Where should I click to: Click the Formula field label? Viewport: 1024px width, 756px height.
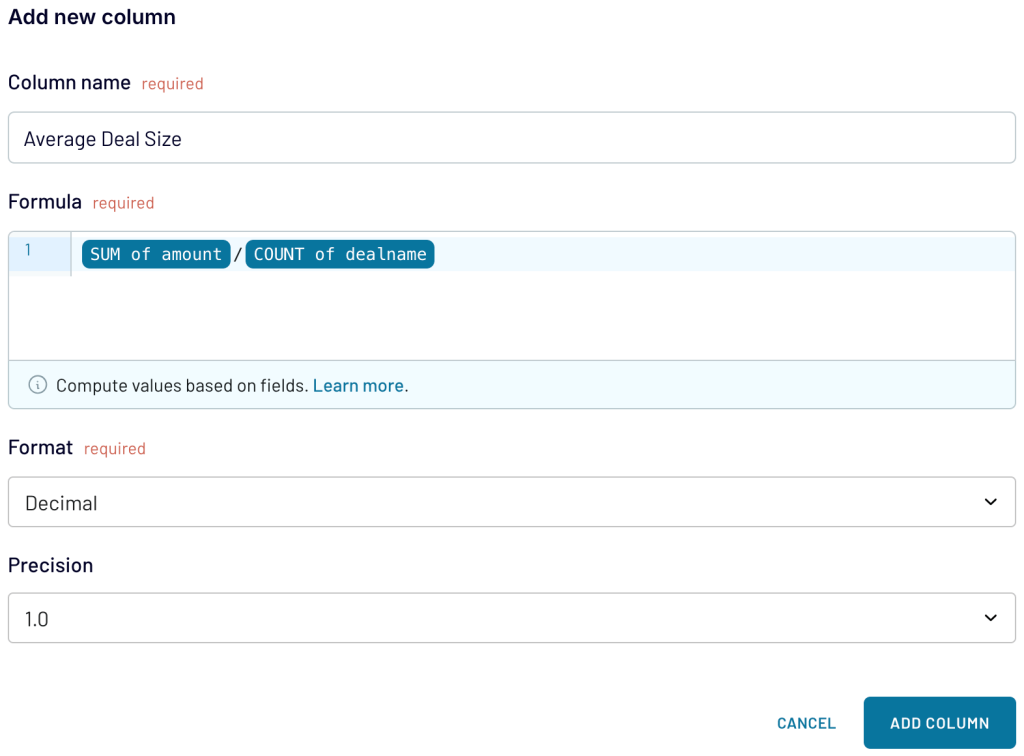pos(45,202)
